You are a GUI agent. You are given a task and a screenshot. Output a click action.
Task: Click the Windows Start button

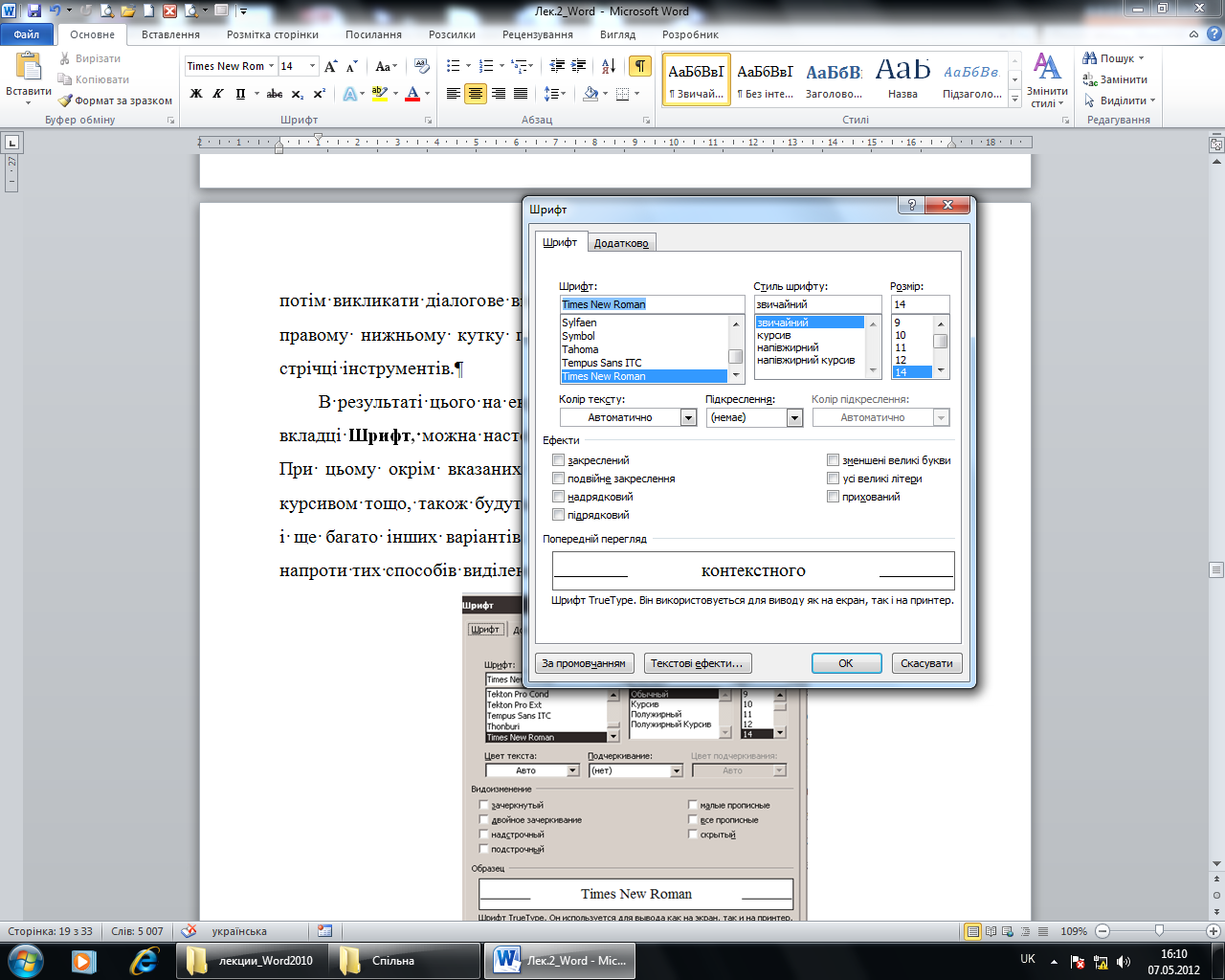coord(25,960)
